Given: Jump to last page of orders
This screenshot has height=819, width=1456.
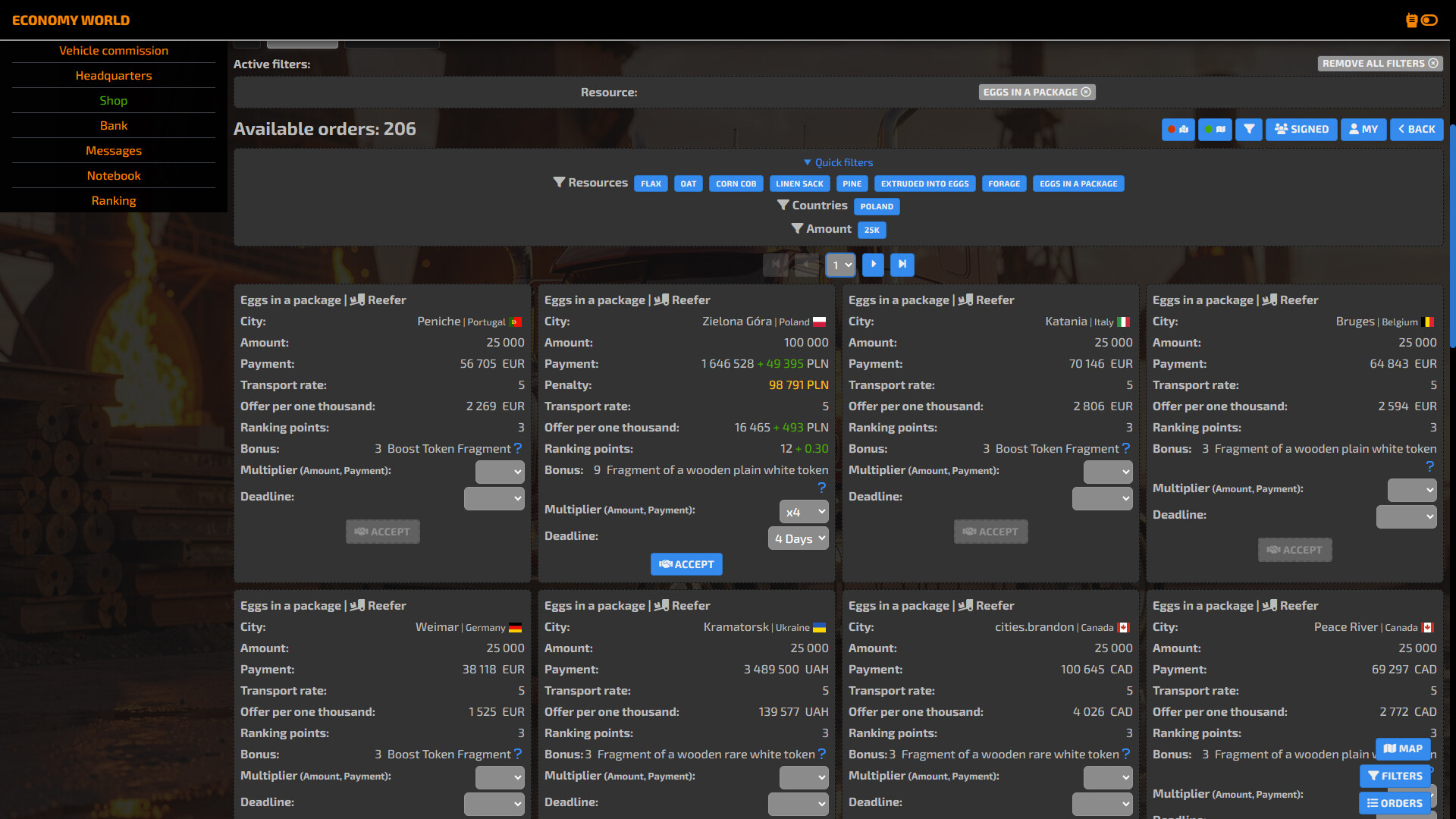Looking at the screenshot, I should pyautogui.click(x=902, y=265).
